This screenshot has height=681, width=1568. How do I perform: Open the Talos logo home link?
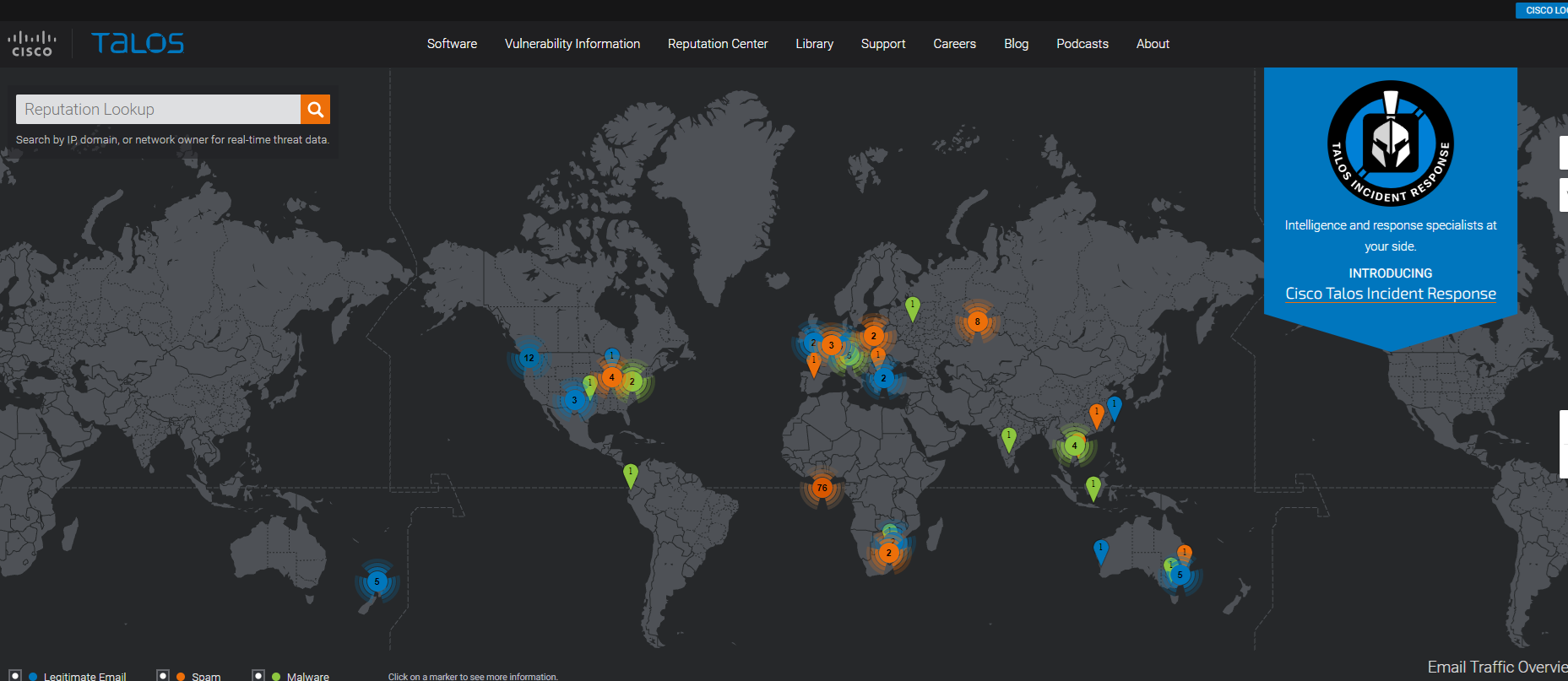138,43
